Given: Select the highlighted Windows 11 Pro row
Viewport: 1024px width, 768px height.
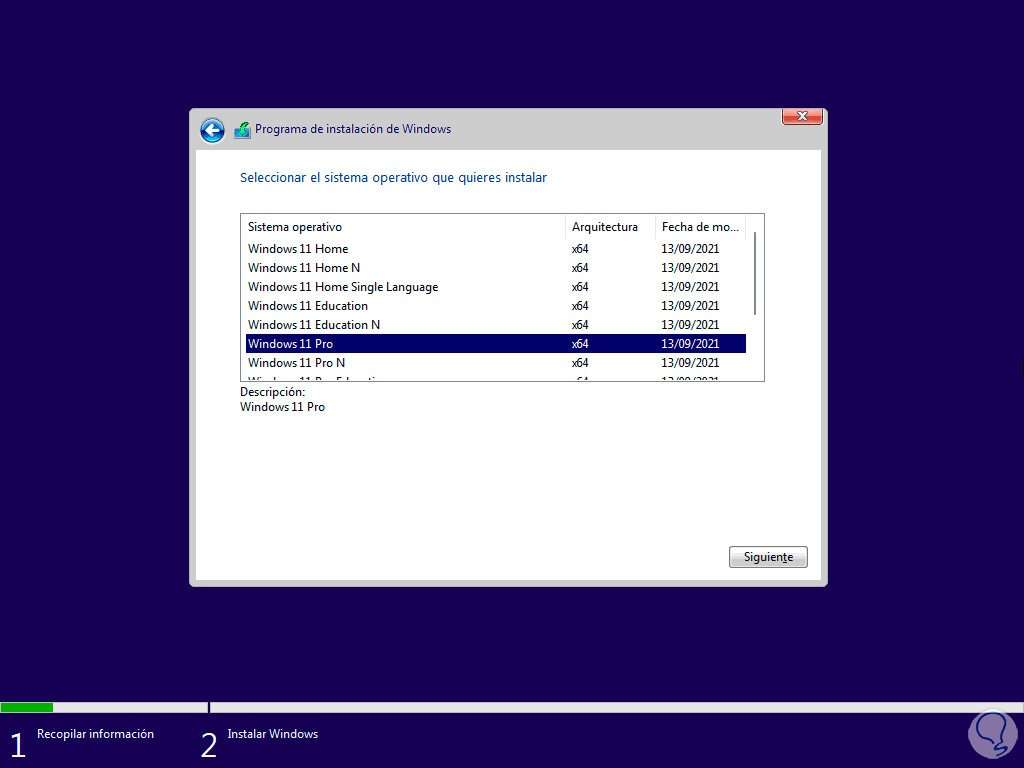Looking at the screenshot, I should pos(496,344).
